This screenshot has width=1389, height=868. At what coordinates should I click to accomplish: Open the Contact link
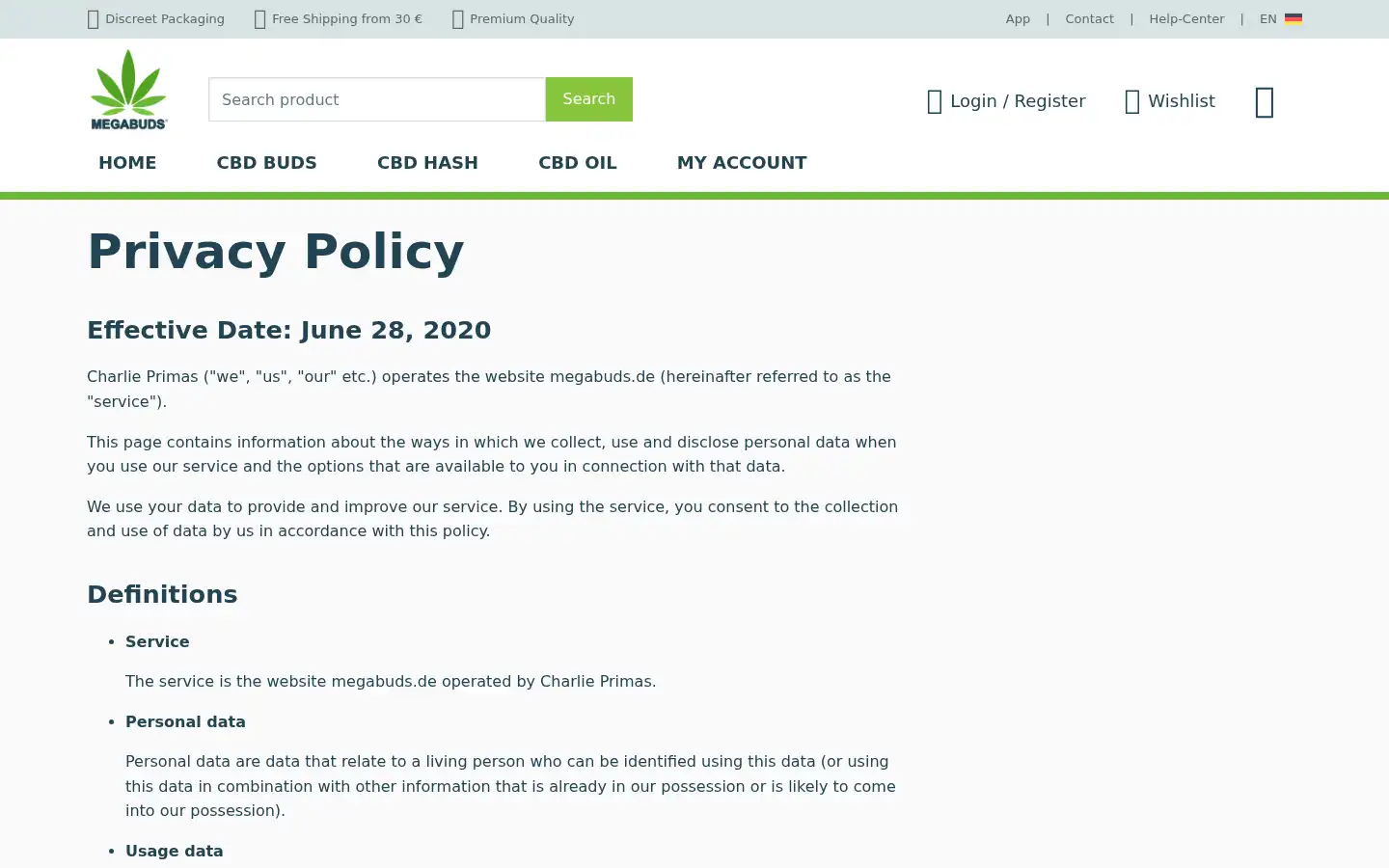pos(1089,18)
